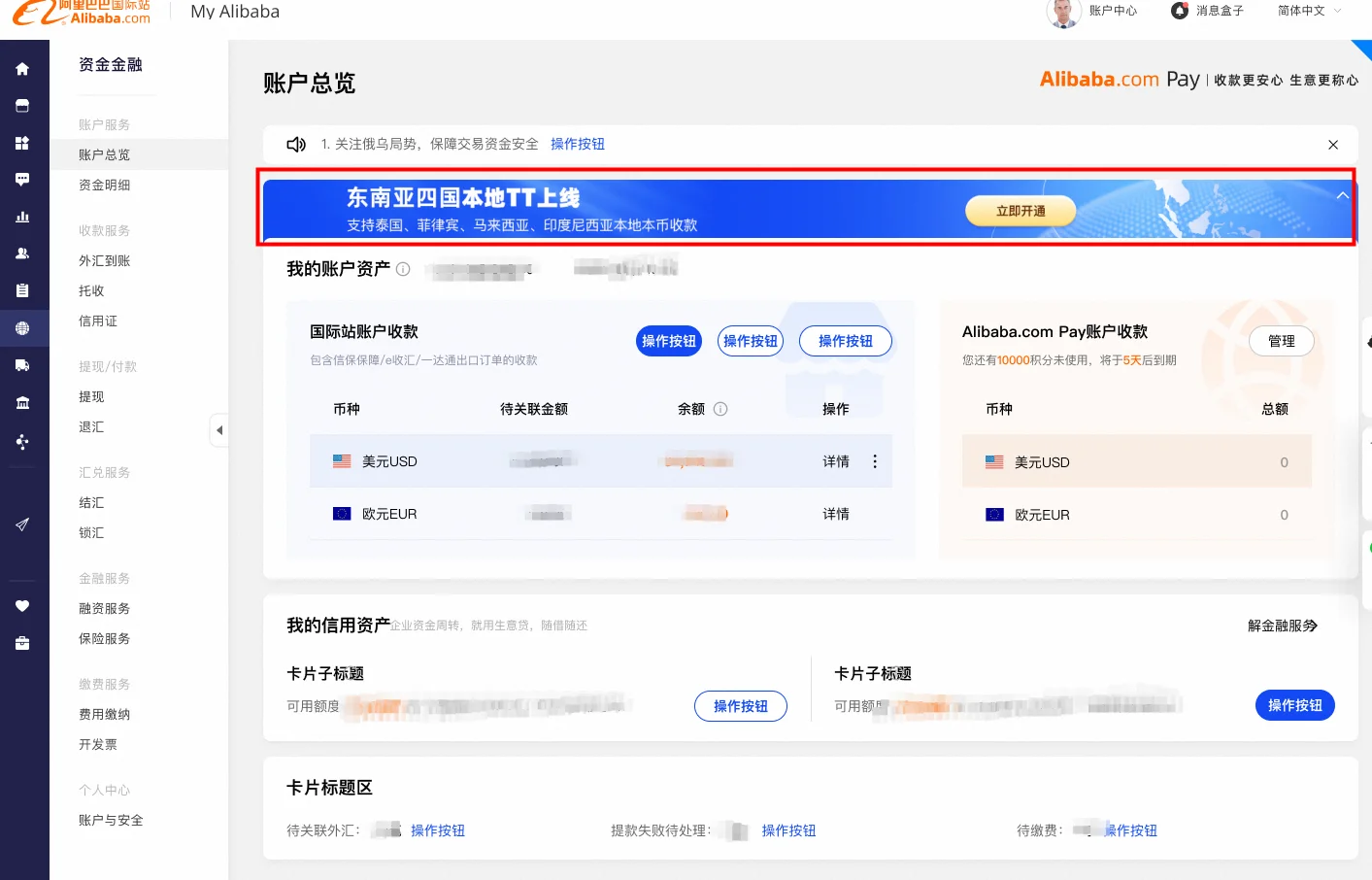1372x880 pixels.
Task: Open the 消息盒子 notification bell
Action: pos(1179,11)
